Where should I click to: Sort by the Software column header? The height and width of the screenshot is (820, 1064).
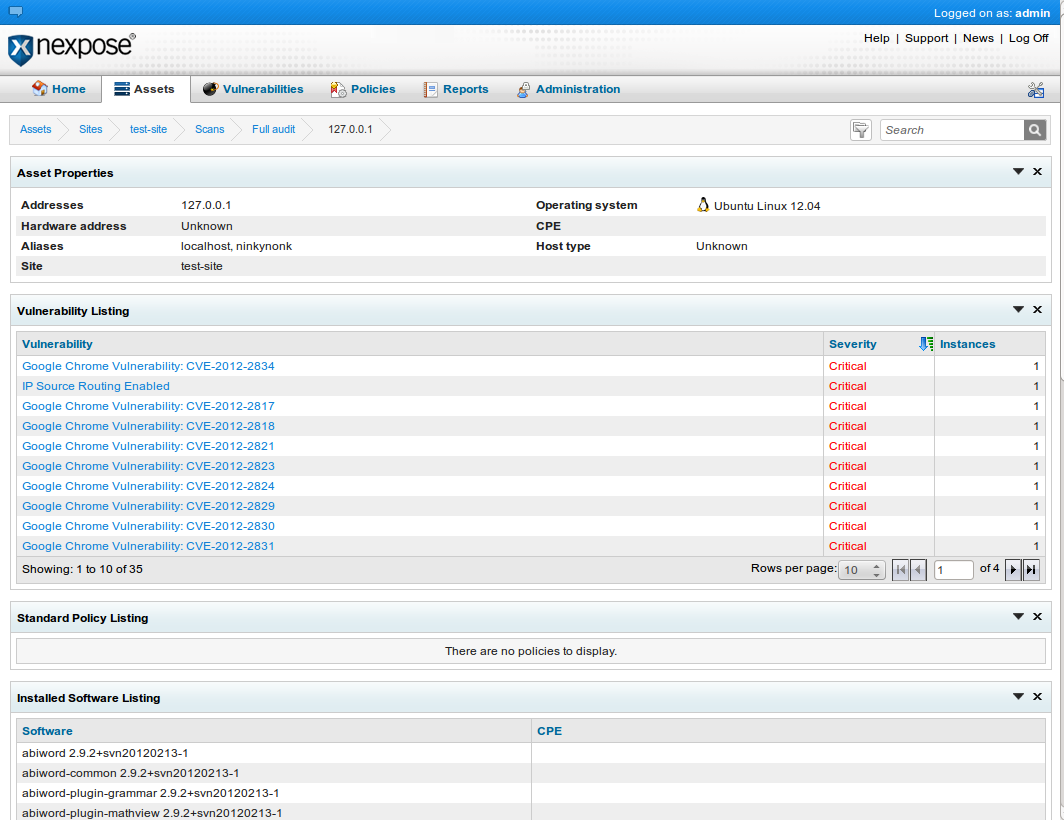coord(47,731)
